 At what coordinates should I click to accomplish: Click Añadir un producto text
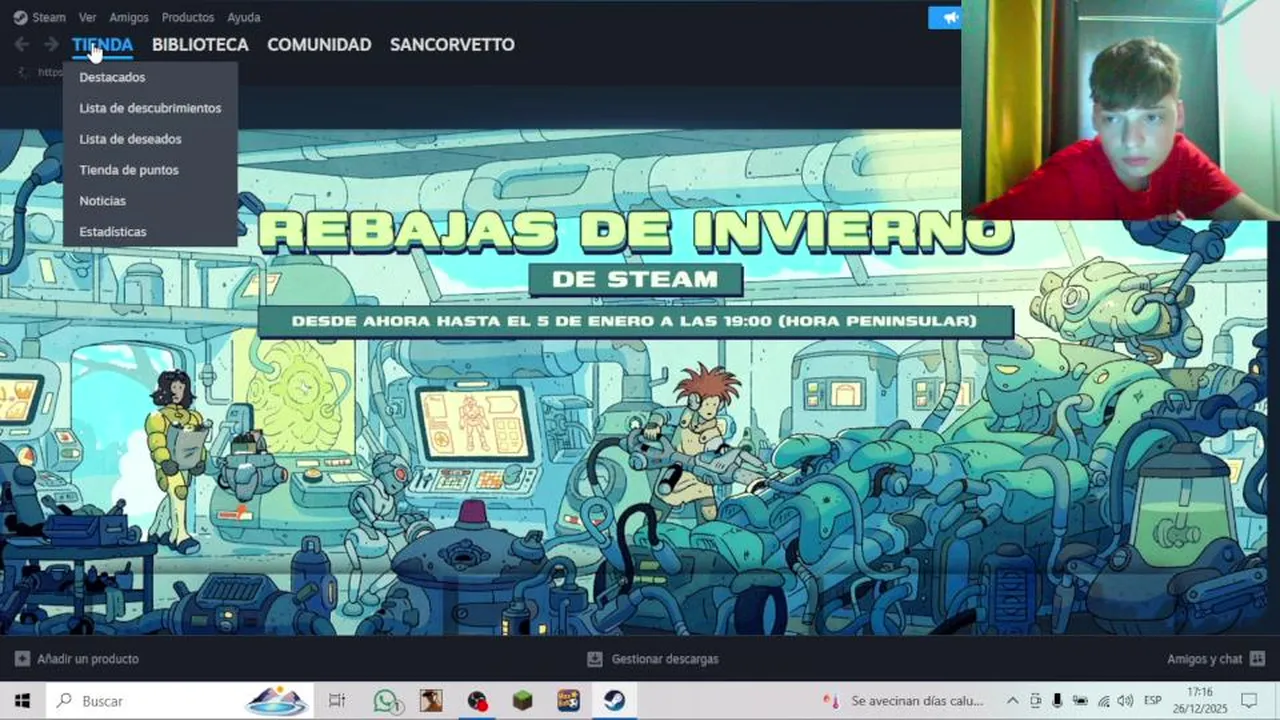pyautogui.click(x=88, y=659)
